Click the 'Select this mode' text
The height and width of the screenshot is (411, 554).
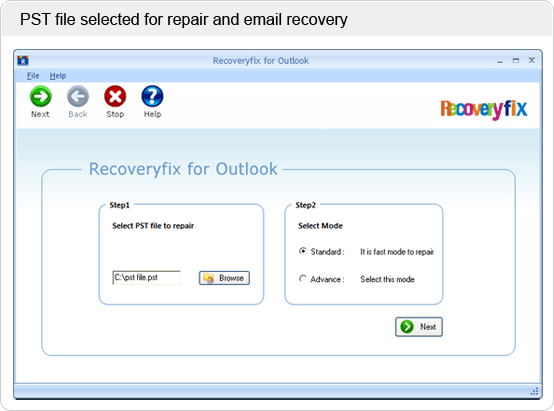coord(387,279)
